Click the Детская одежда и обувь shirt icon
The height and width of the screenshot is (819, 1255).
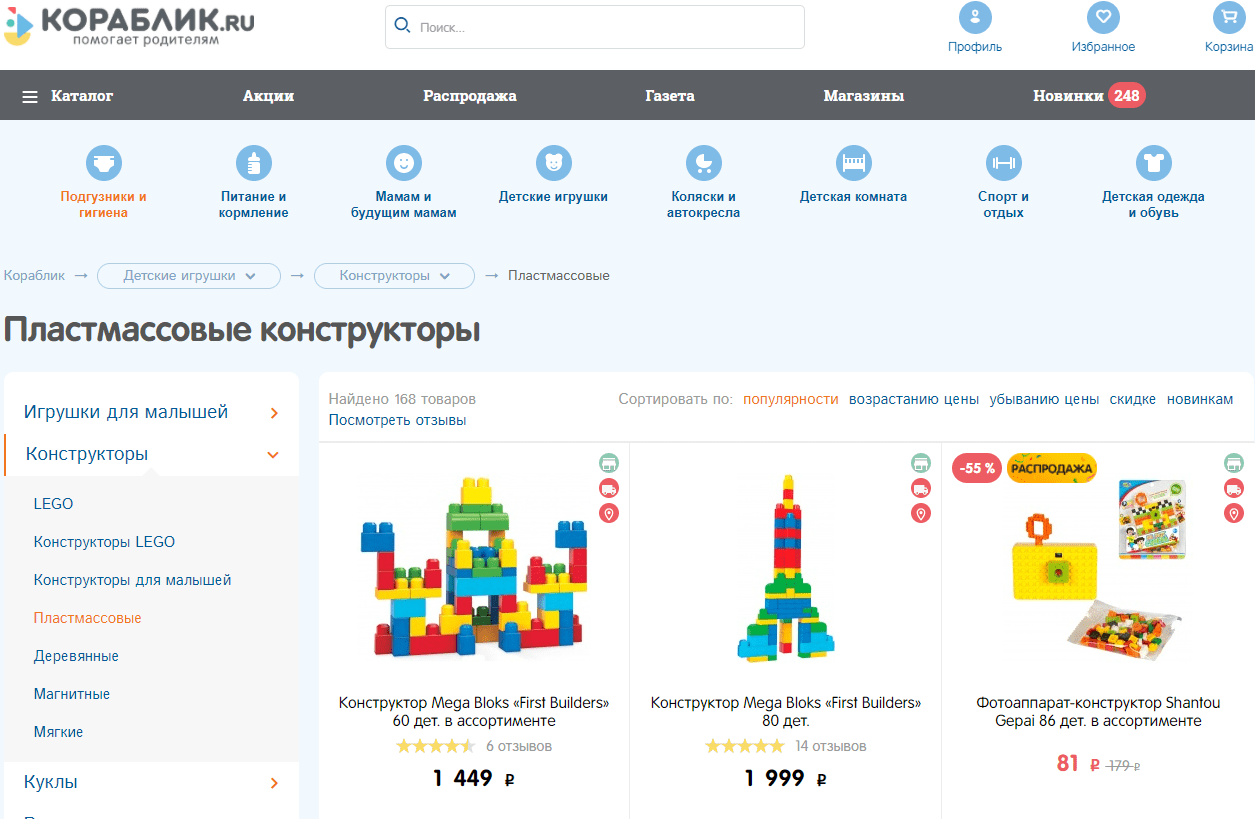[1154, 163]
